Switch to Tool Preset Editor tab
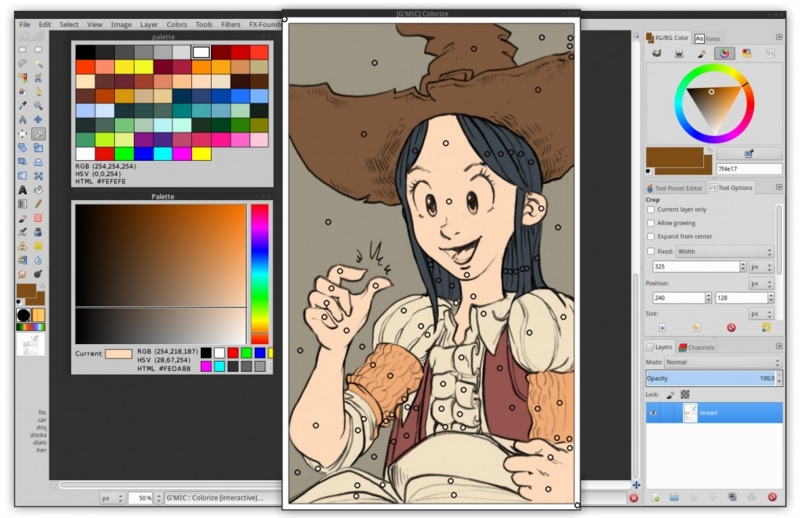 pos(674,188)
